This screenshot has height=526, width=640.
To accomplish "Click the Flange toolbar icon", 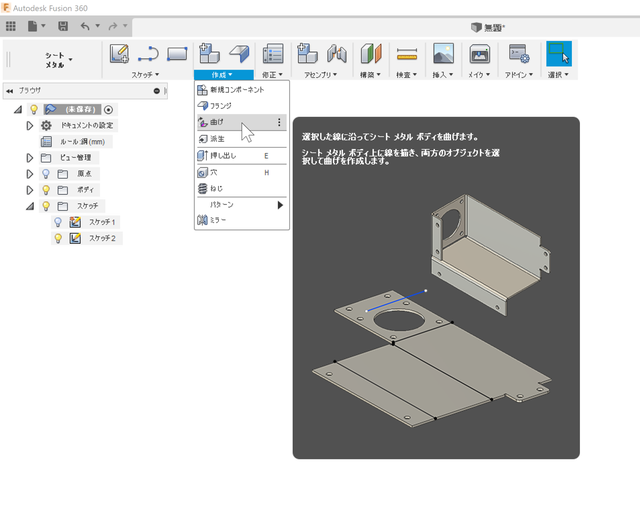I will pyautogui.click(x=239, y=53).
